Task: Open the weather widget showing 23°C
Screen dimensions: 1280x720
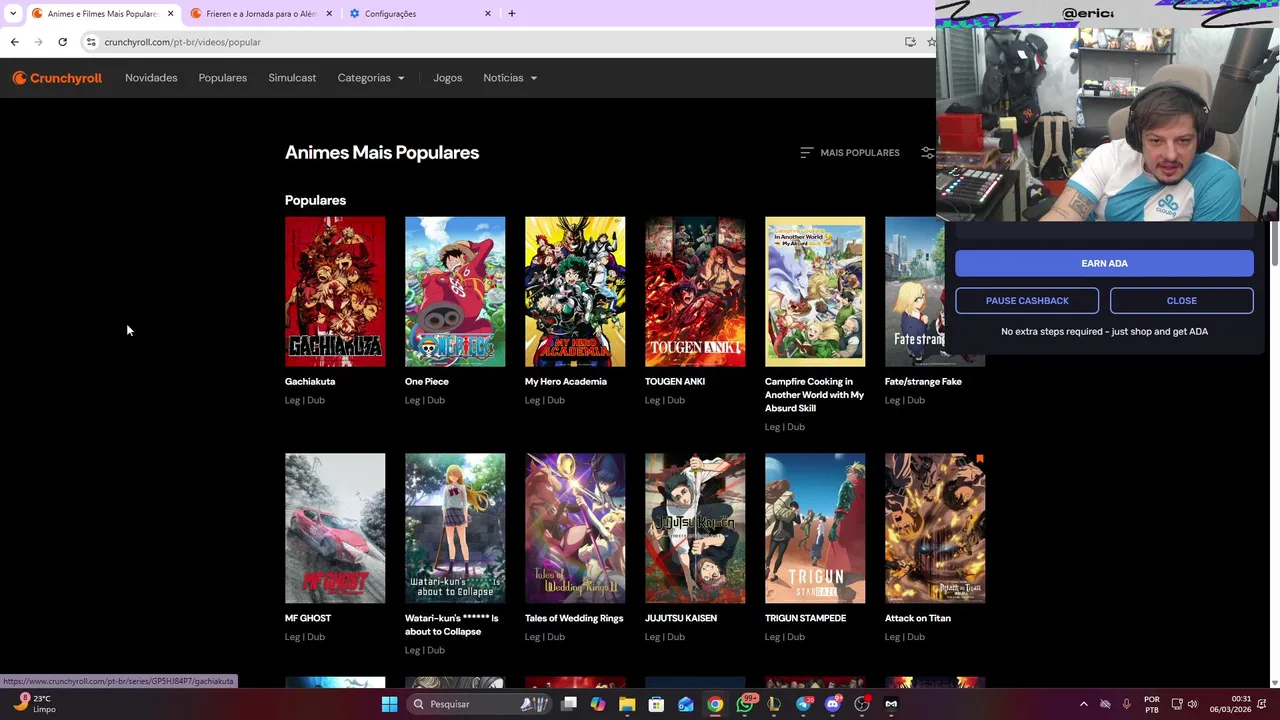Action: 34,704
